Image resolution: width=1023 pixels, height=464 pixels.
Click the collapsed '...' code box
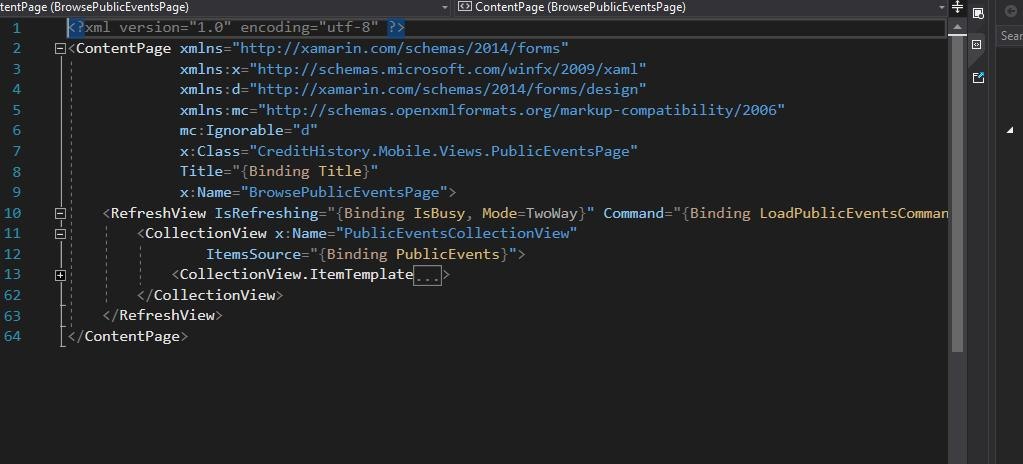[x=428, y=275]
